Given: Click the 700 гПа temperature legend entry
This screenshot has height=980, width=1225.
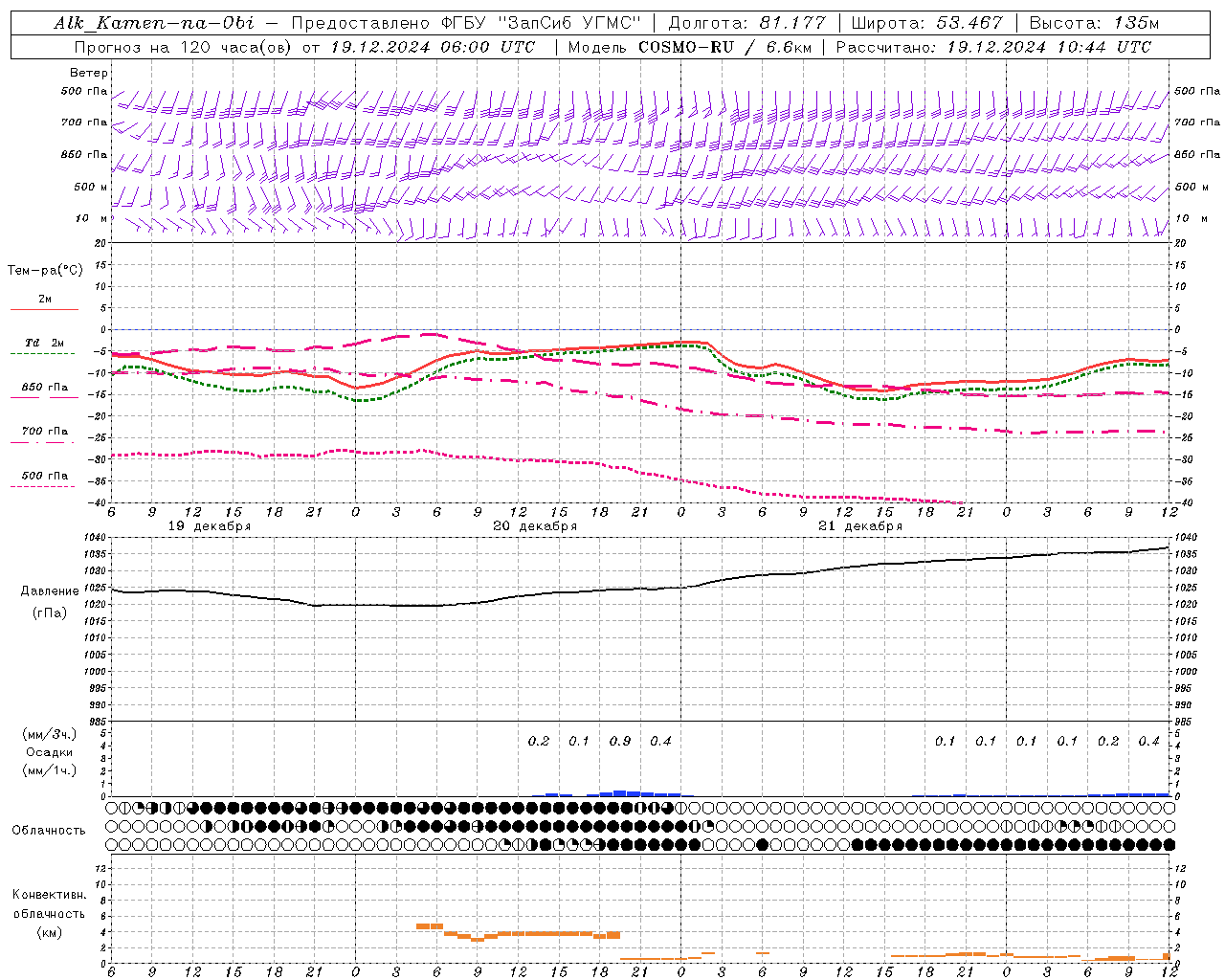Looking at the screenshot, I should [x=44, y=432].
